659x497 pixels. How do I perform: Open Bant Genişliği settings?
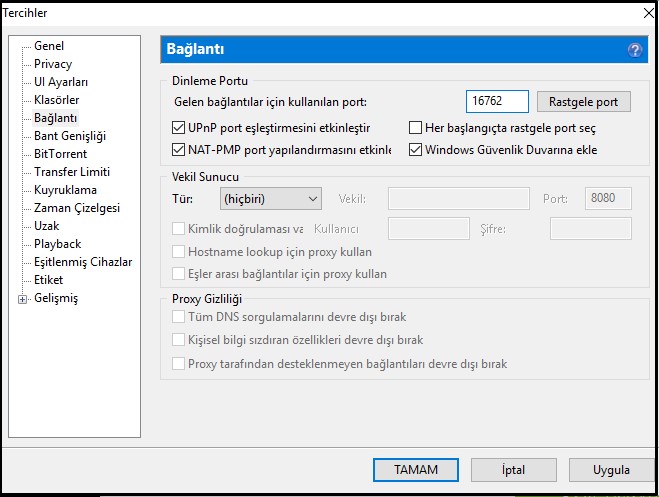coord(70,136)
